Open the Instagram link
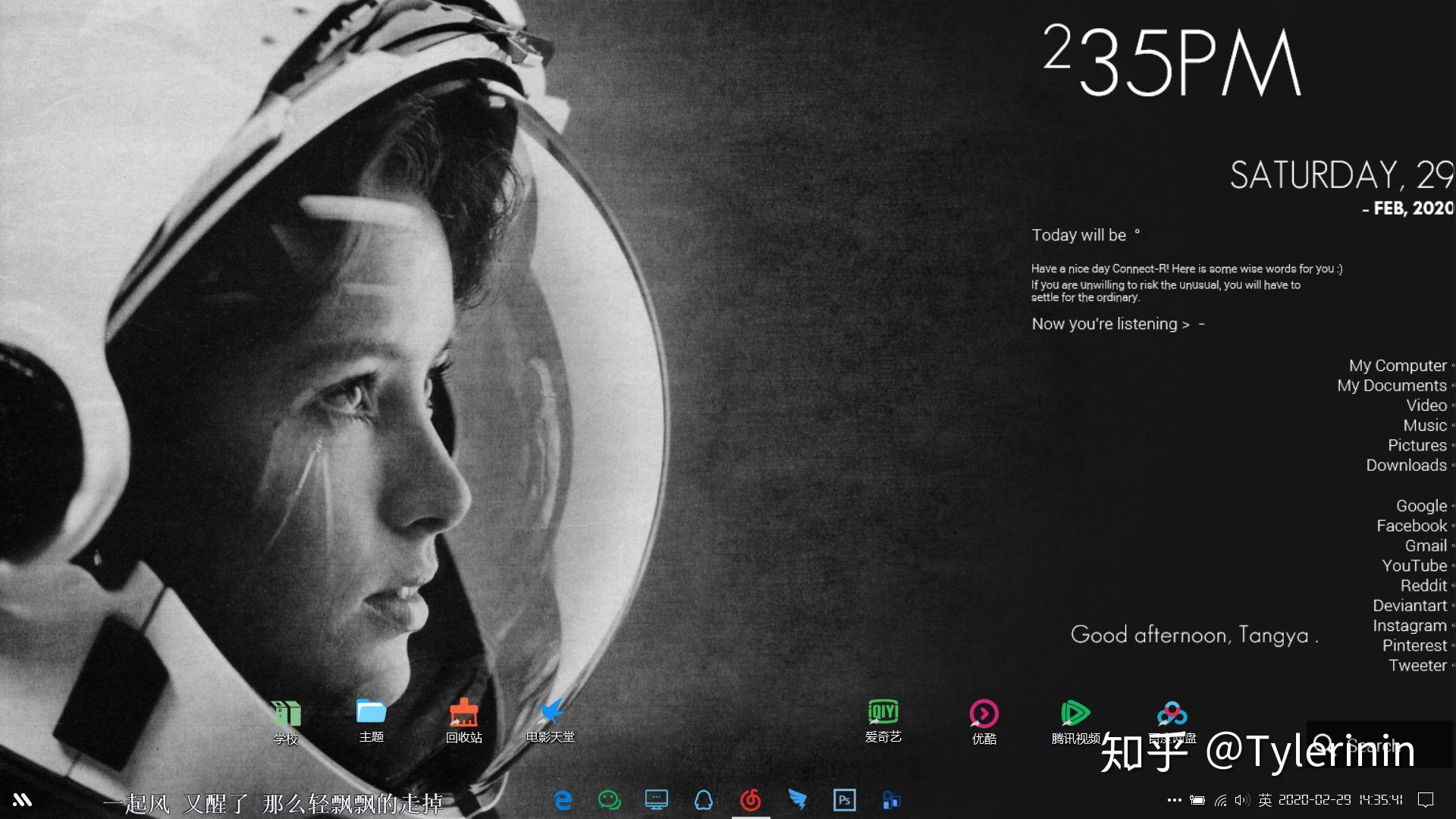1456x819 pixels. click(1410, 626)
